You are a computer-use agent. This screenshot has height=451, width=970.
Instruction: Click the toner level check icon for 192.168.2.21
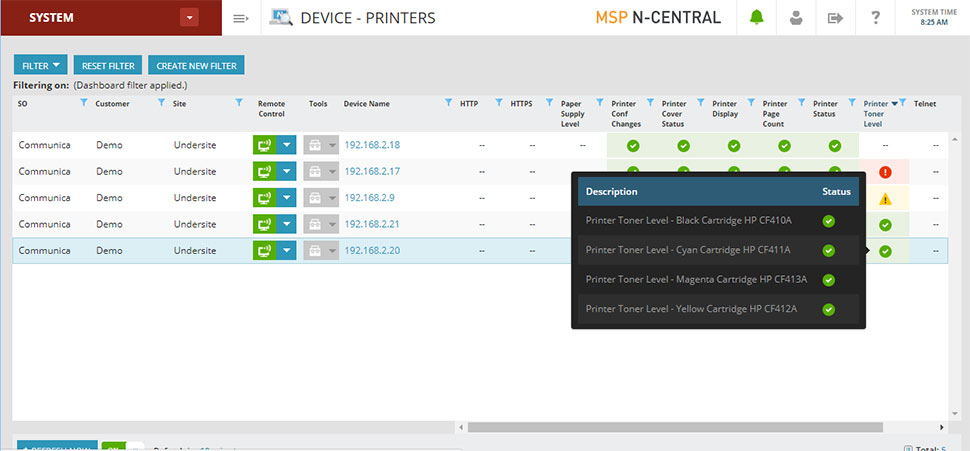(x=885, y=225)
